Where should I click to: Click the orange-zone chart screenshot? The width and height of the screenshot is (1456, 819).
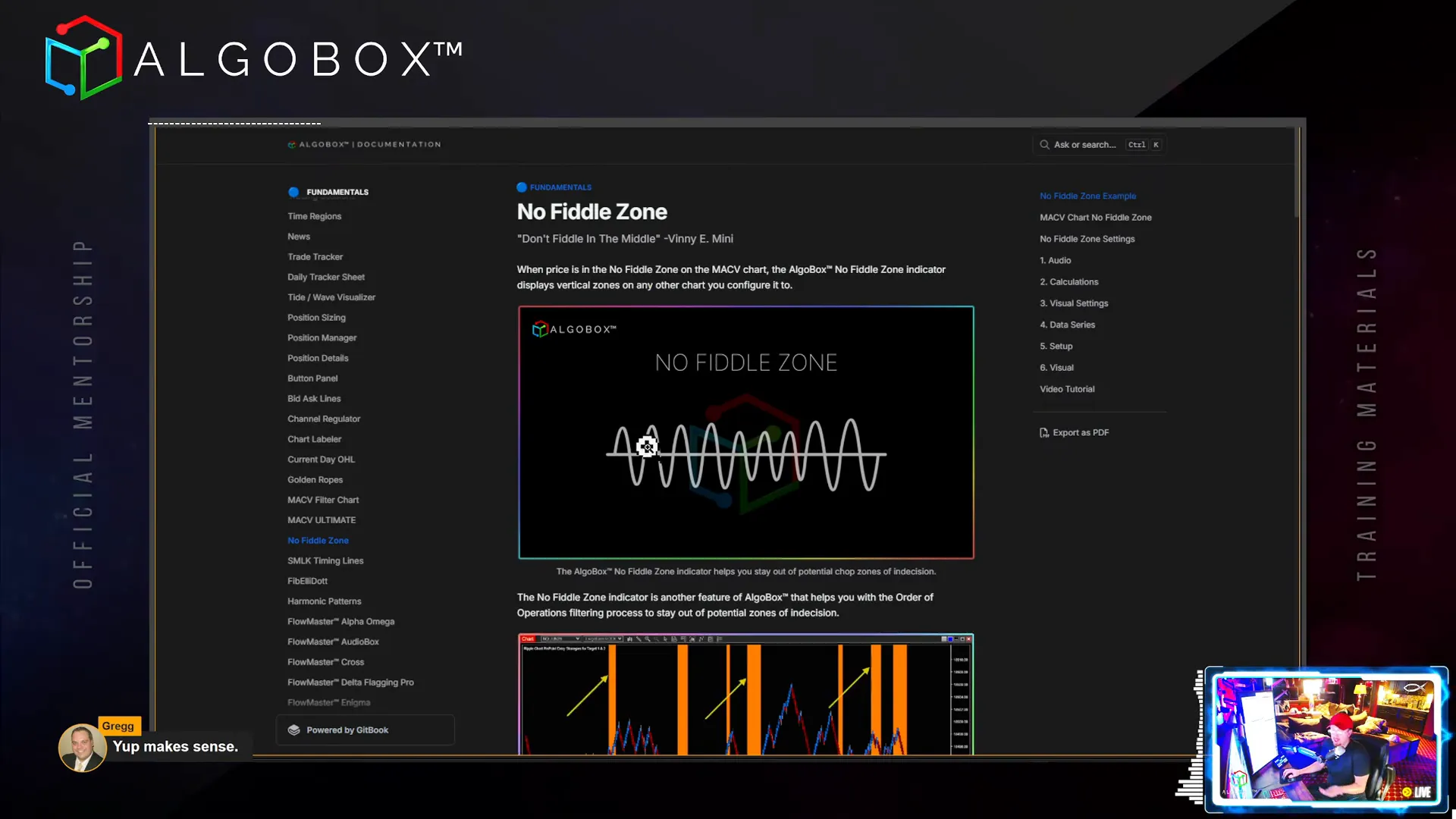point(746,694)
